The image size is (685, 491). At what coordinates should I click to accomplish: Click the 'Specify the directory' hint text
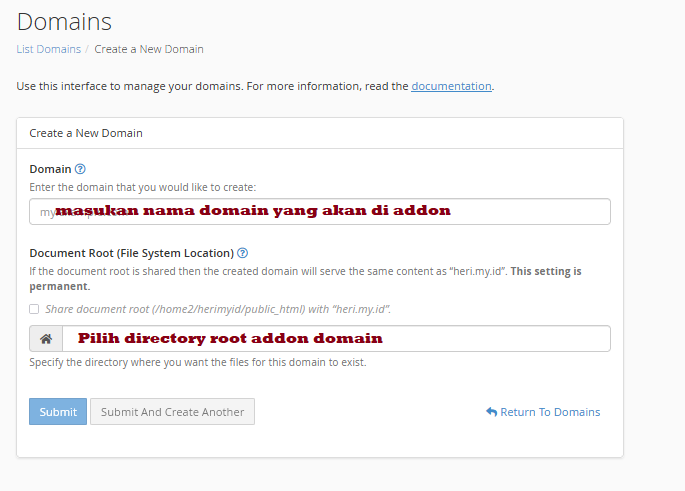tap(197, 362)
